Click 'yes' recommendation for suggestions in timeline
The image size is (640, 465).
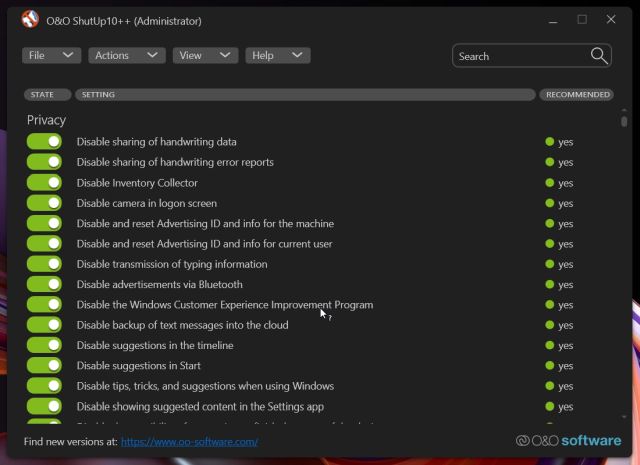(566, 345)
